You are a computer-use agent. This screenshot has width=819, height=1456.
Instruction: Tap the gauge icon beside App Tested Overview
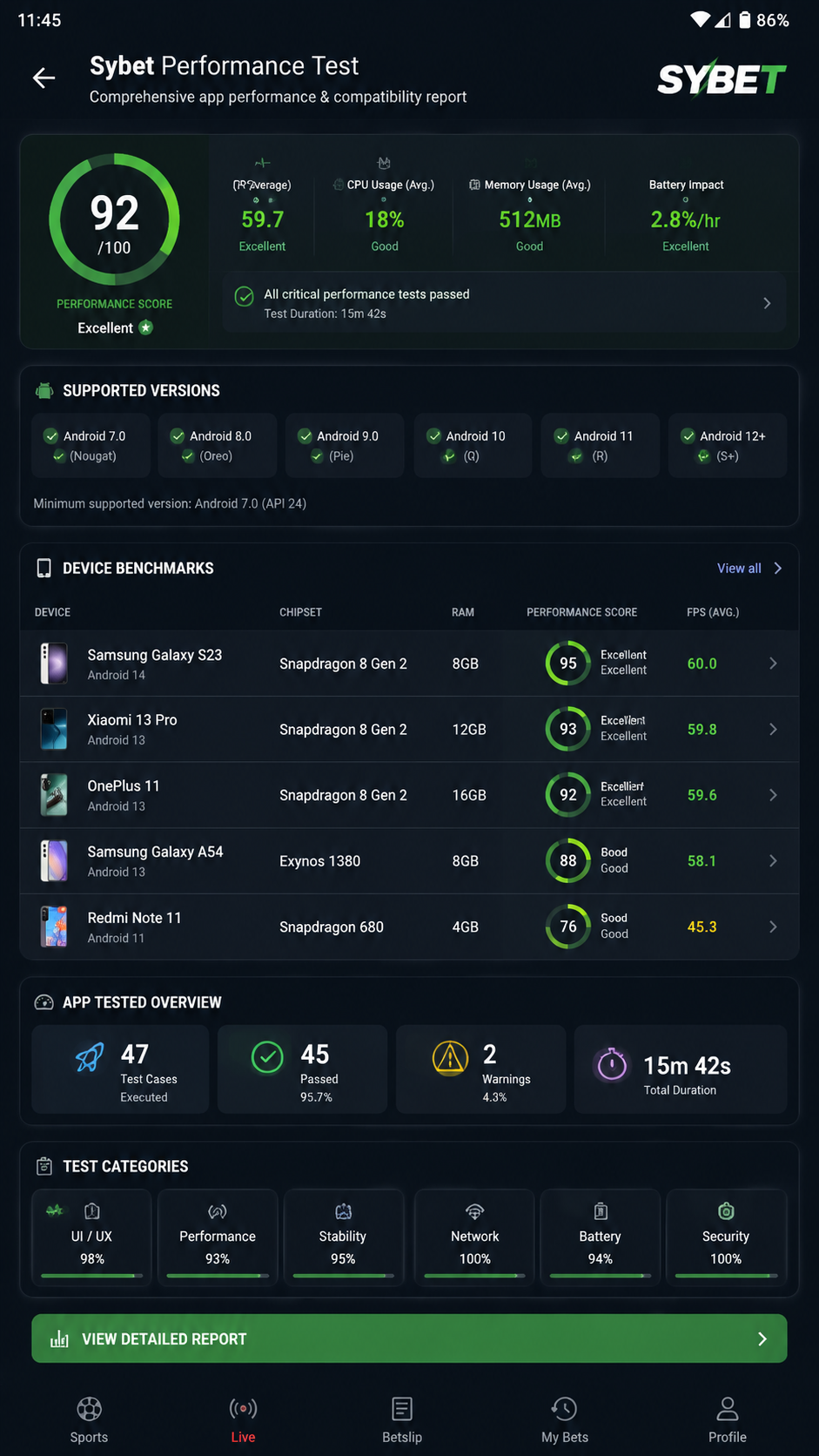44,1002
